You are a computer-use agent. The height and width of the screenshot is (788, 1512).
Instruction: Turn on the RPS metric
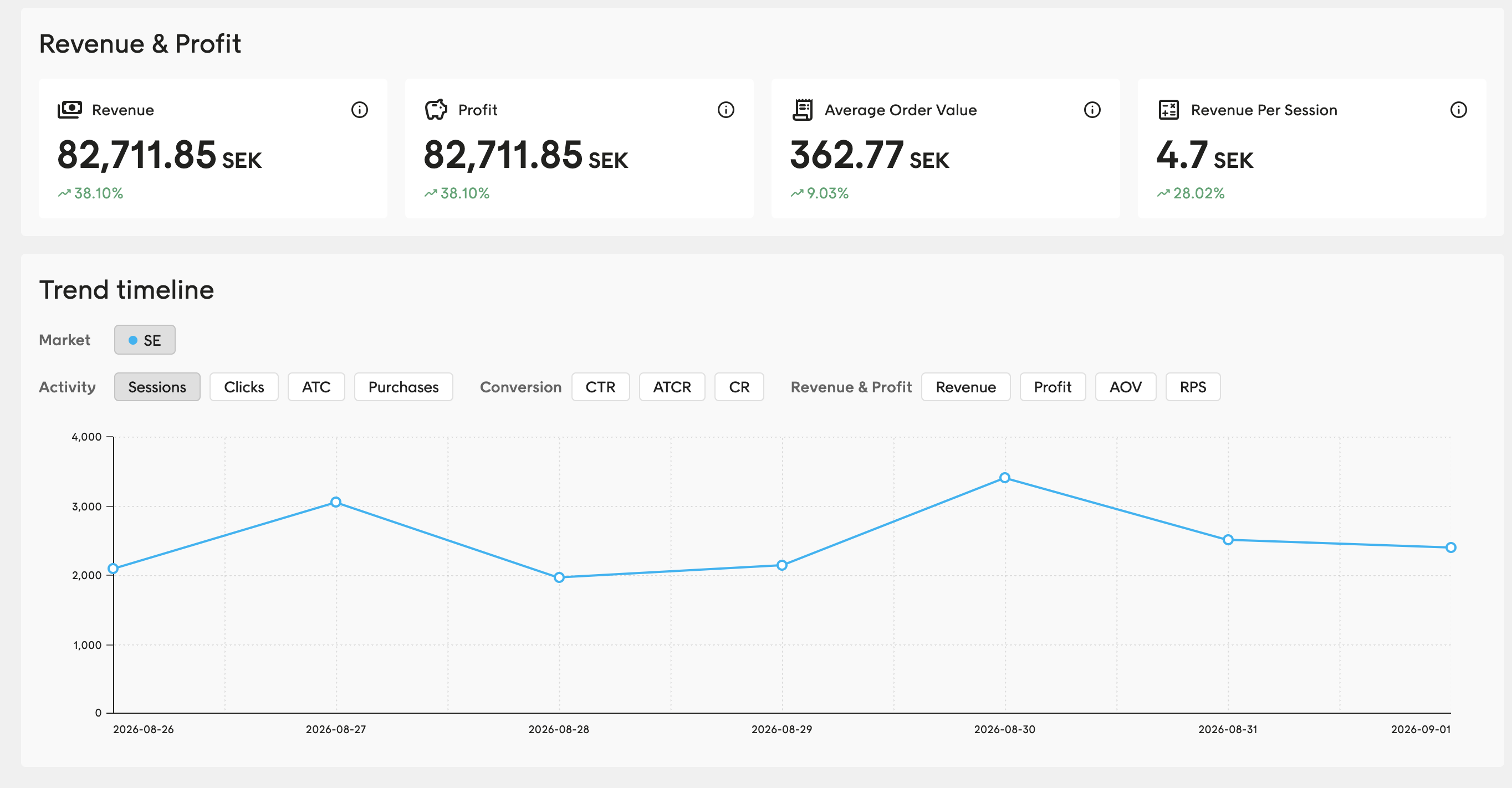coord(1193,387)
